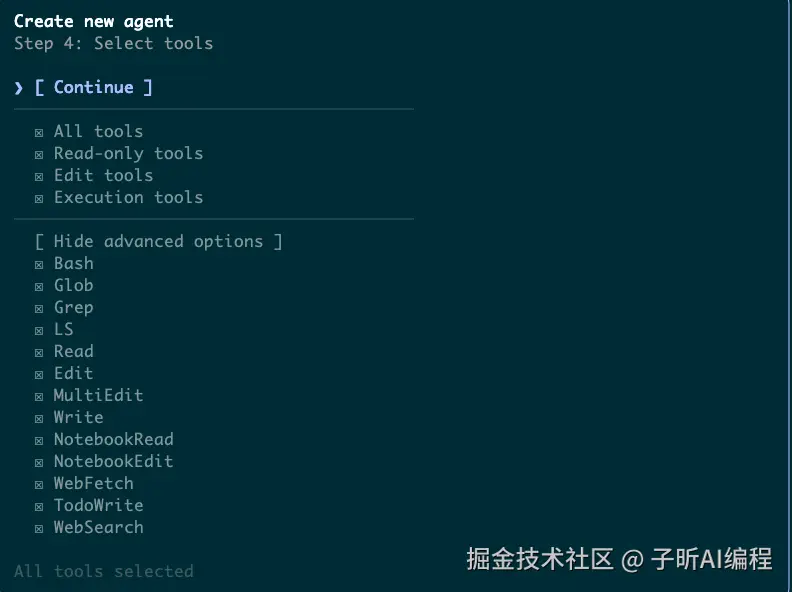Toggle the Edit tools checkbox

(x=39, y=176)
